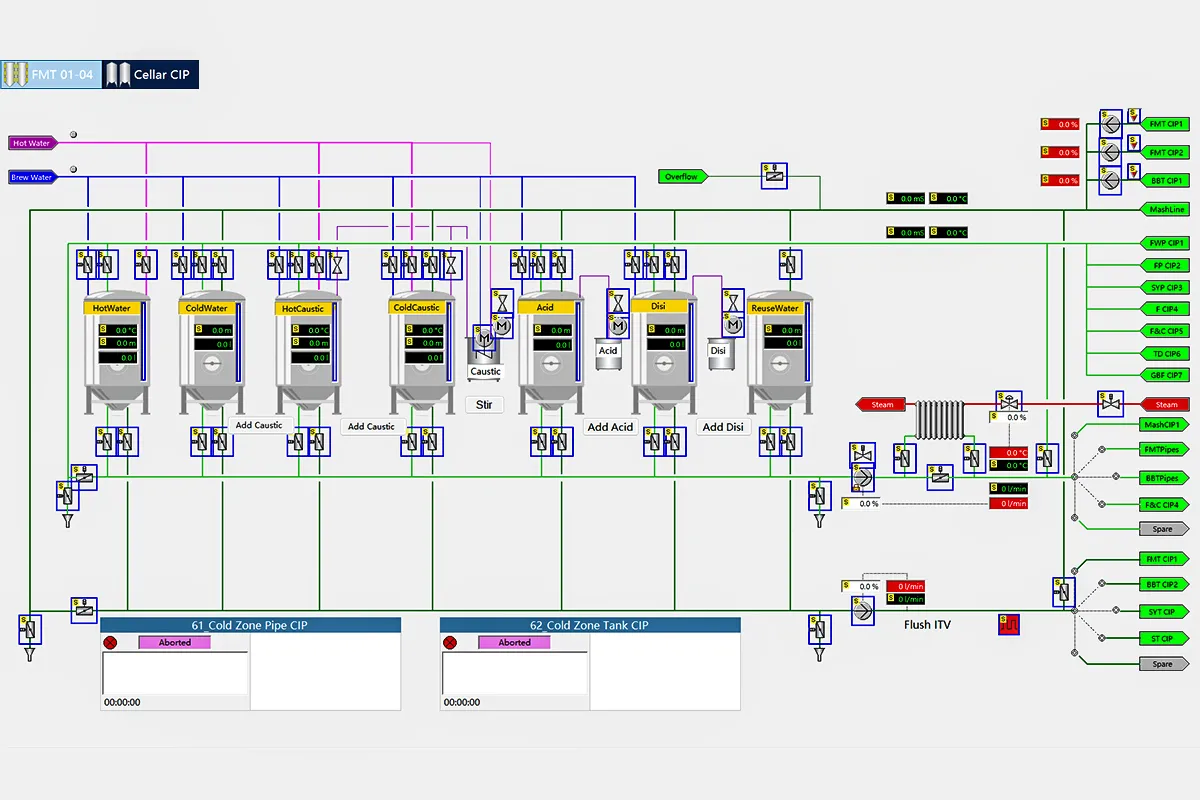The height and width of the screenshot is (800, 1200).
Task: Open the valve above the Caustic stirrer pot
Action: click(502, 302)
